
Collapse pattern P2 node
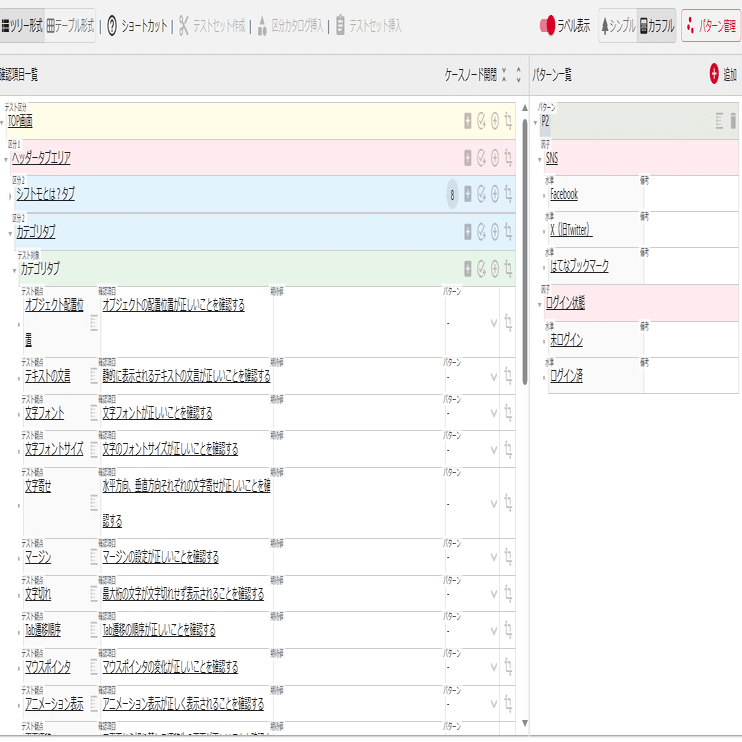[535, 123]
